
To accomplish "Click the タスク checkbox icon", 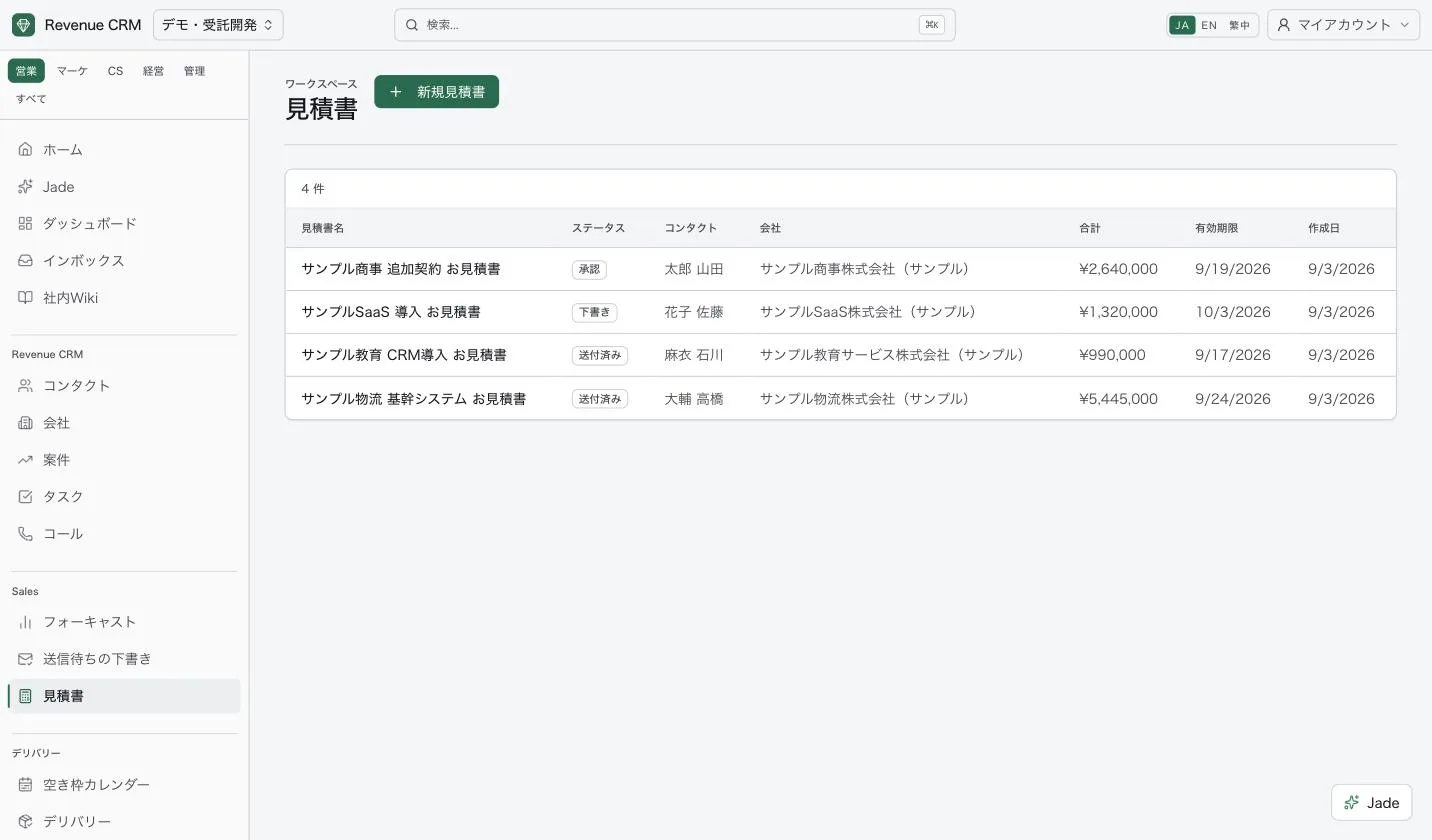I will (26, 497).
